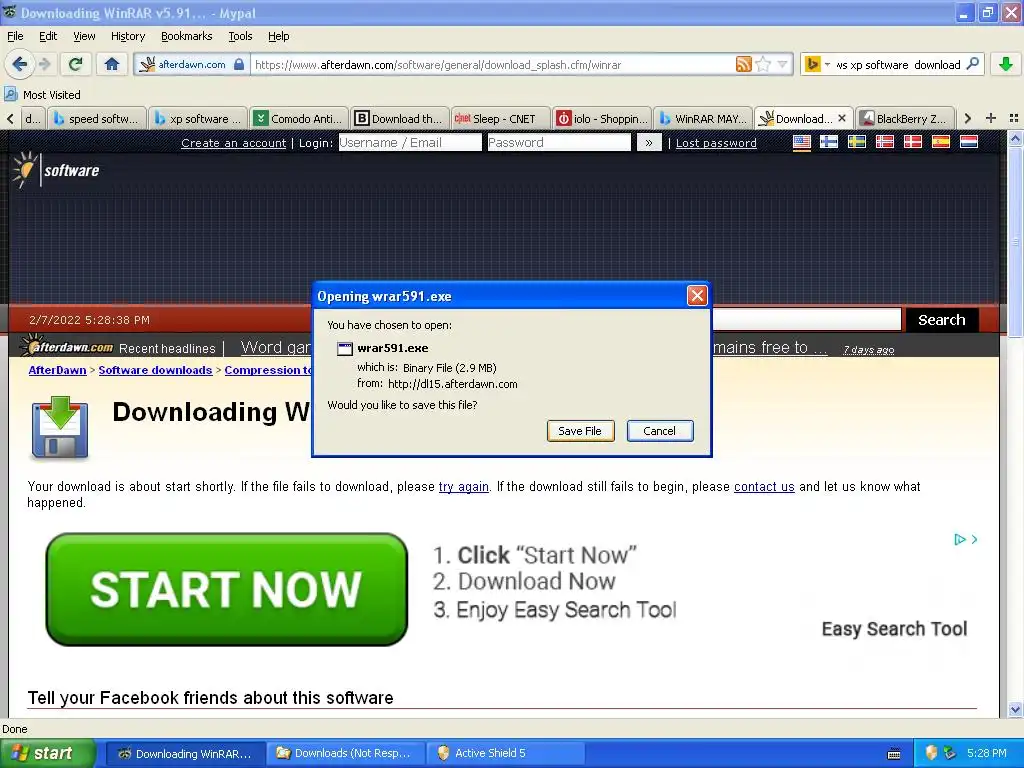Click the shield icon in system tray
The image size is (1024, 768).
[x=931, y=753]
